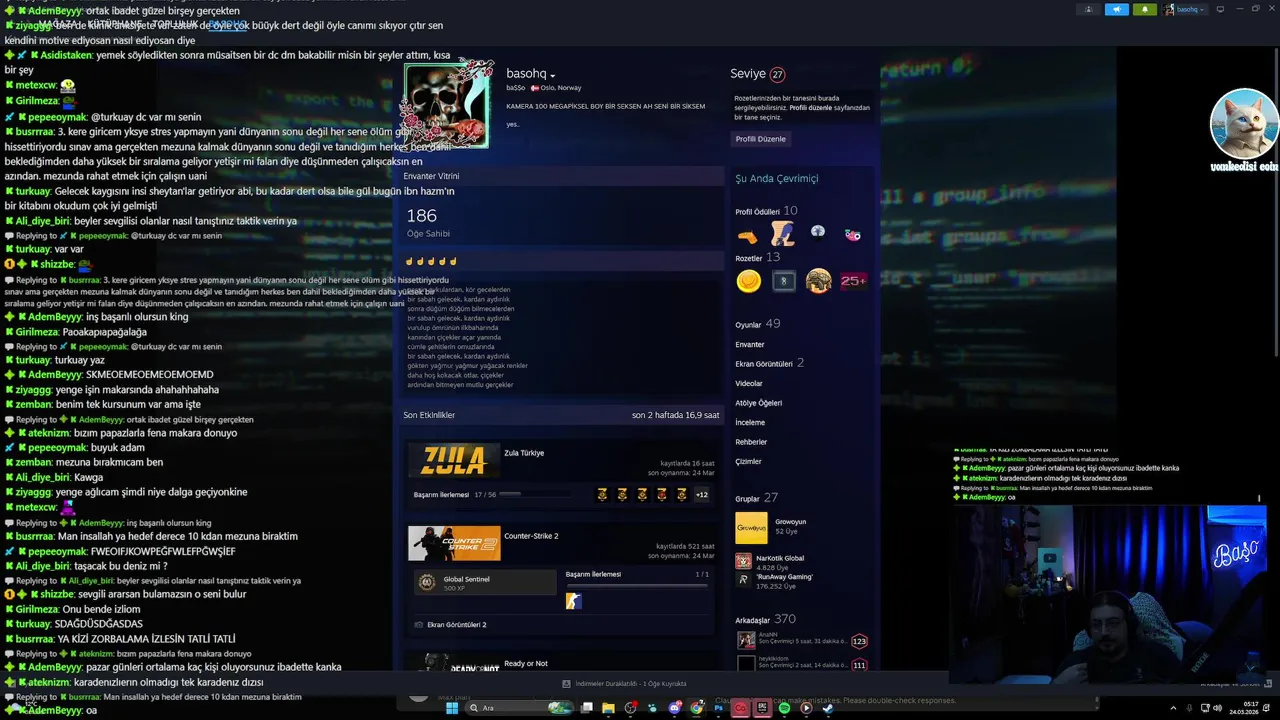This screenshot has height=720, width=1280.
Task: Click the third round badge icon
Action: [818, 282]
